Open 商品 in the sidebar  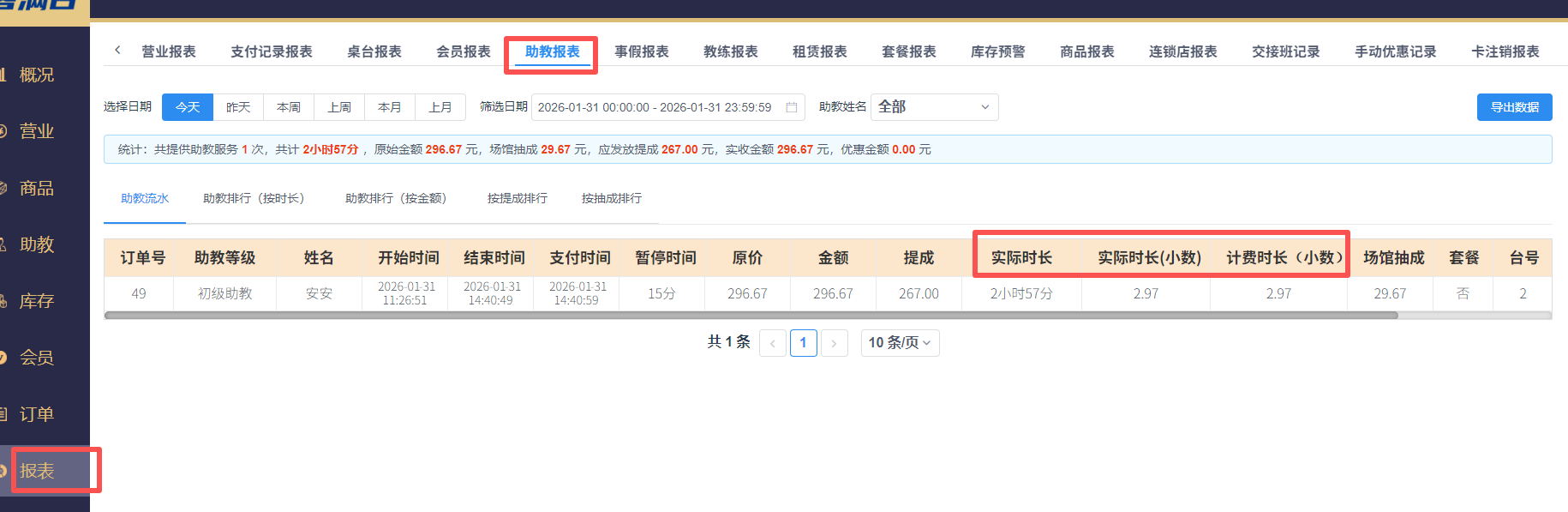(x=36, y=188)
